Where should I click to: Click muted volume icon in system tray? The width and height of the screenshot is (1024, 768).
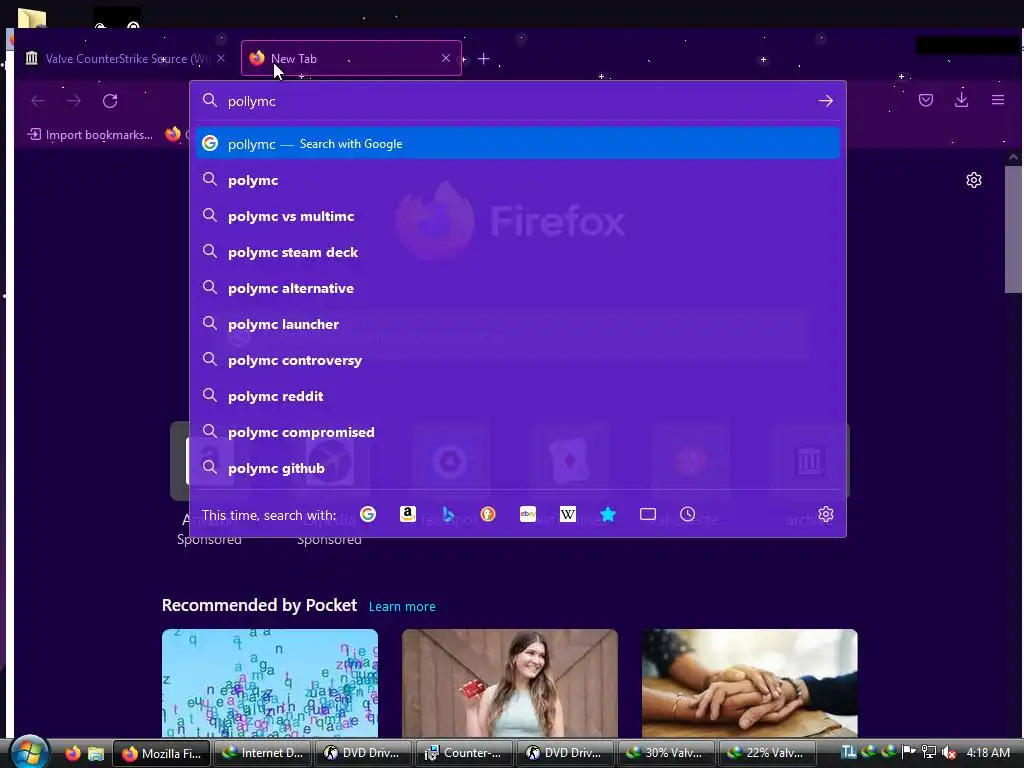pos(949,753)
